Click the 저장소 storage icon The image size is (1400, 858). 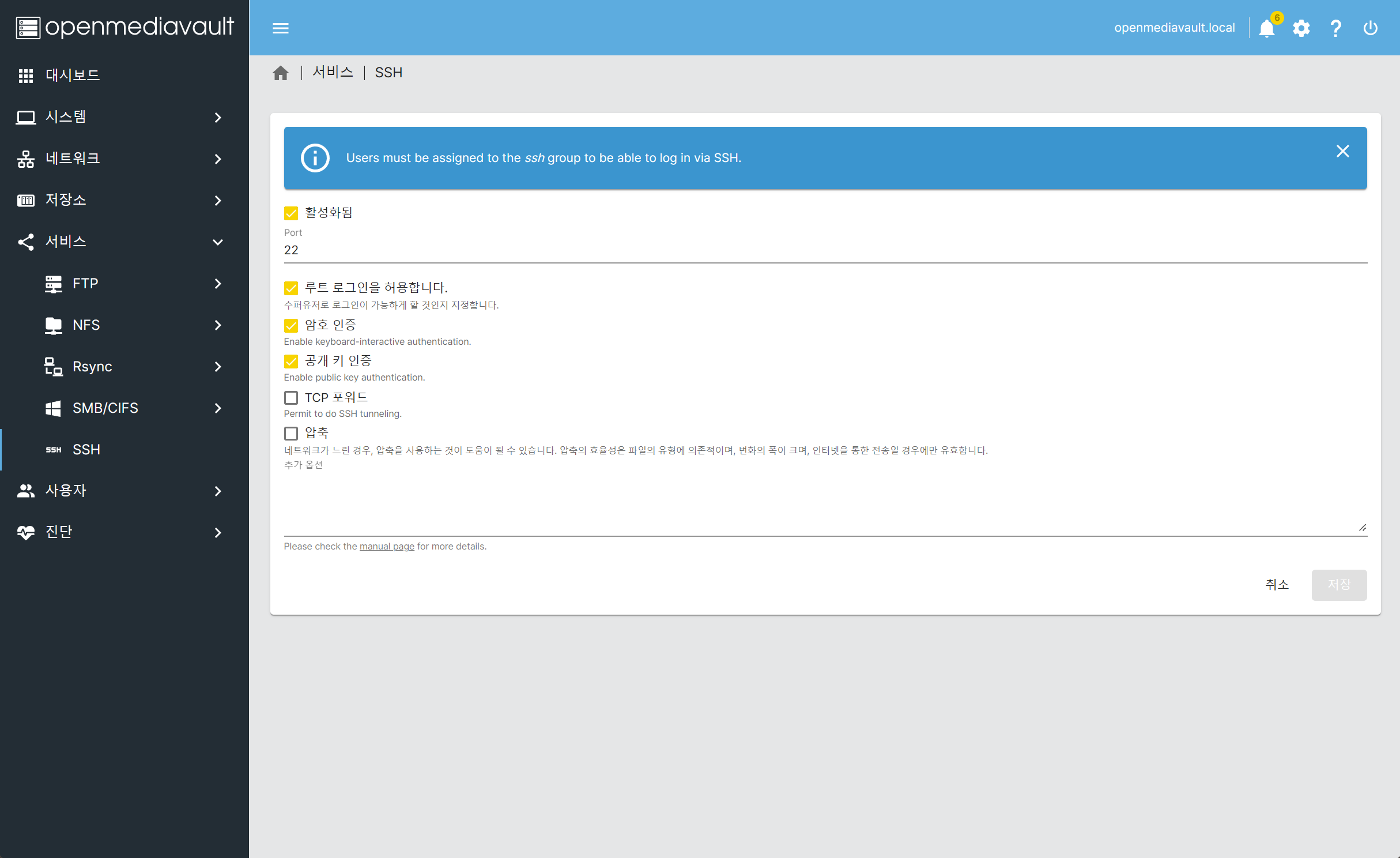coord(25,200)
